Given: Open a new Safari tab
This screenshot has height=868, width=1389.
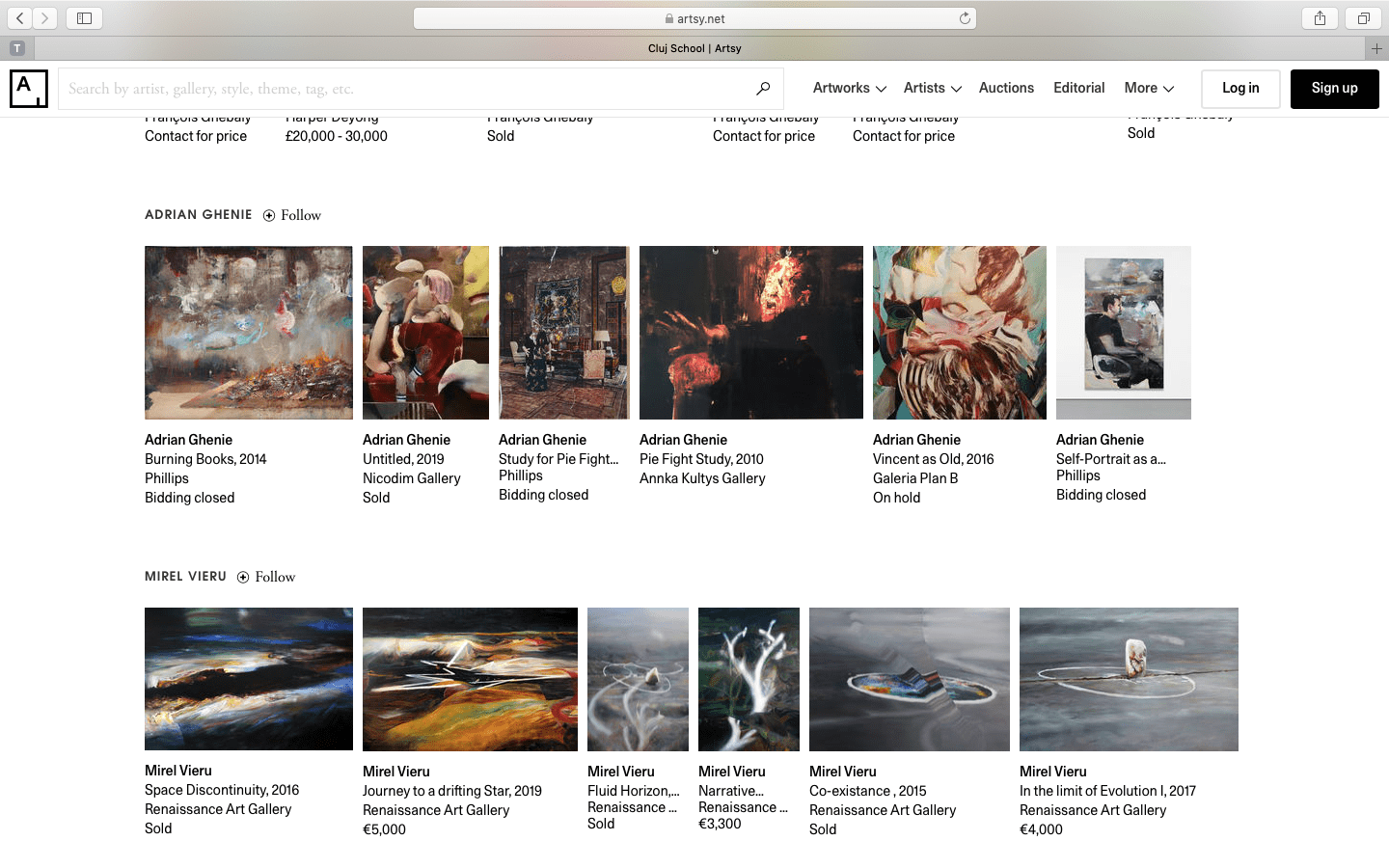Looking at the screenshot, I should (1376, 48).
